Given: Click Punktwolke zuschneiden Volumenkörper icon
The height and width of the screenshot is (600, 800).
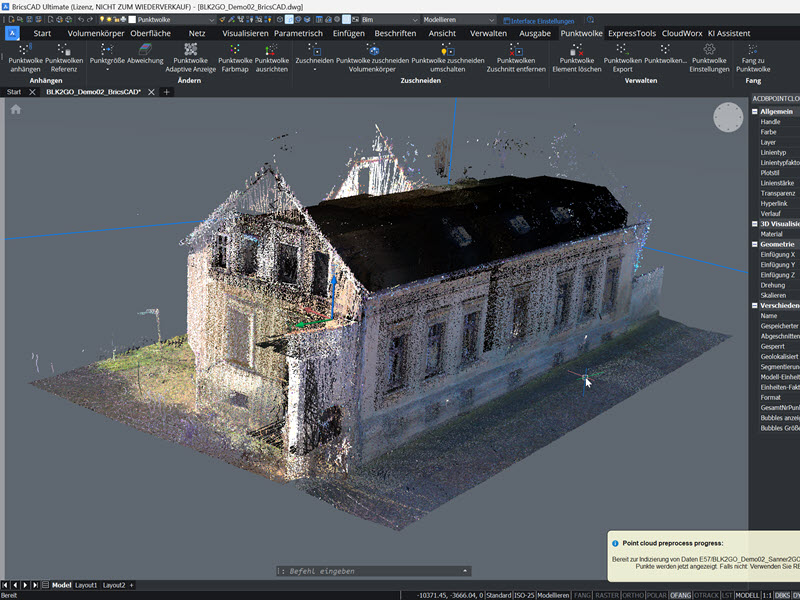Looking at the screenshot, I should (x=372, y=49).
